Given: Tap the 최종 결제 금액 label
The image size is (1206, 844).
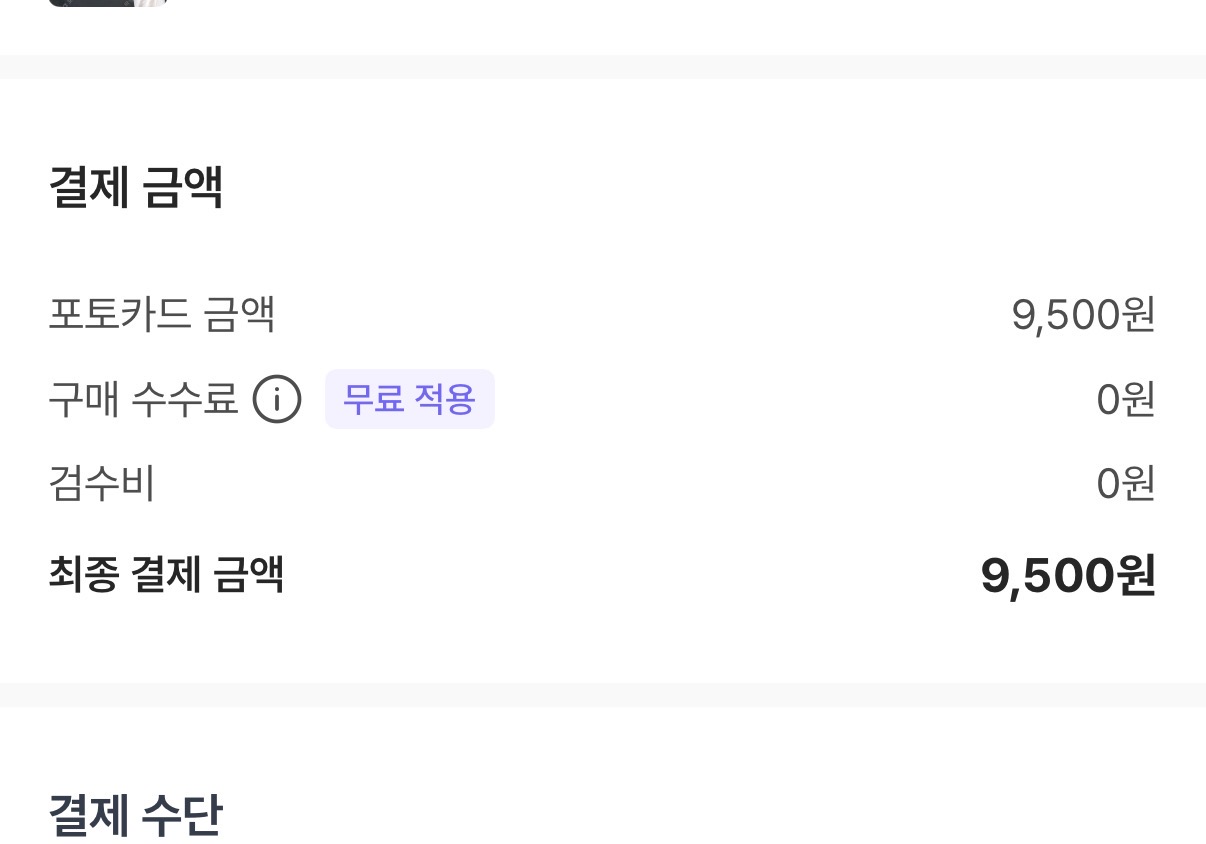Looking at the screenshot, I should (x=166, y=575).
